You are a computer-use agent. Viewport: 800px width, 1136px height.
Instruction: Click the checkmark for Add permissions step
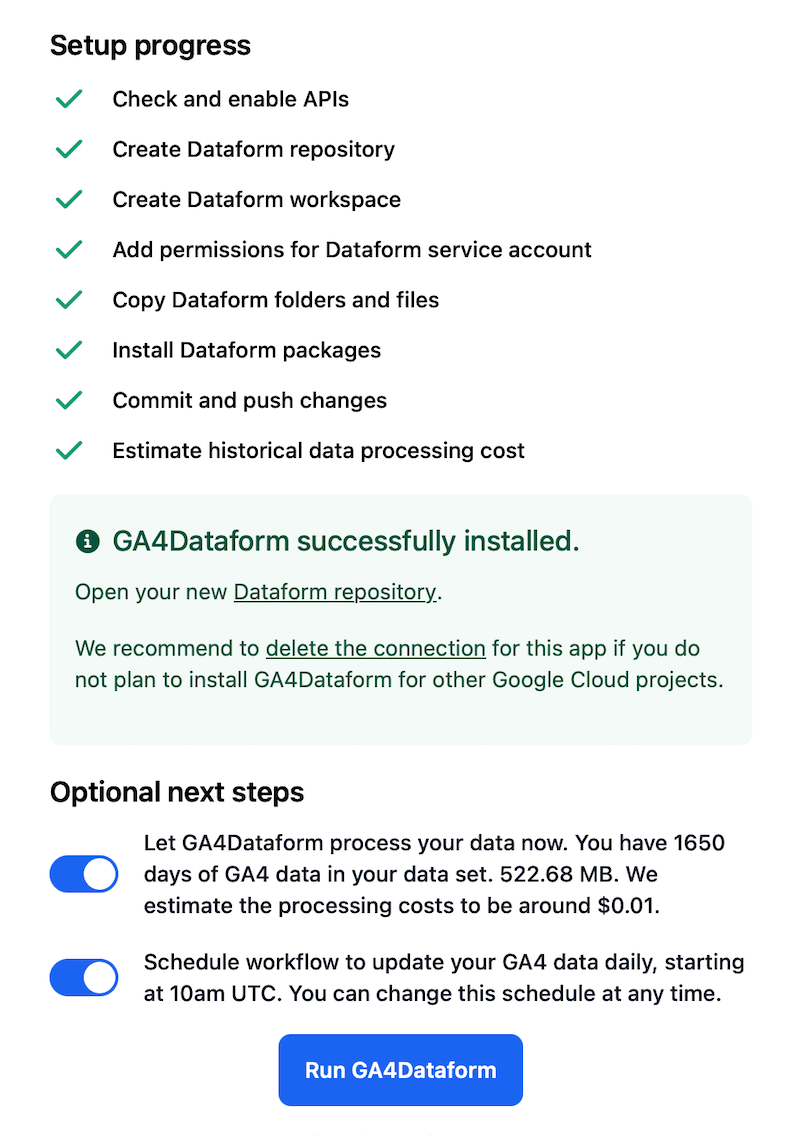[x=69, y=249]
